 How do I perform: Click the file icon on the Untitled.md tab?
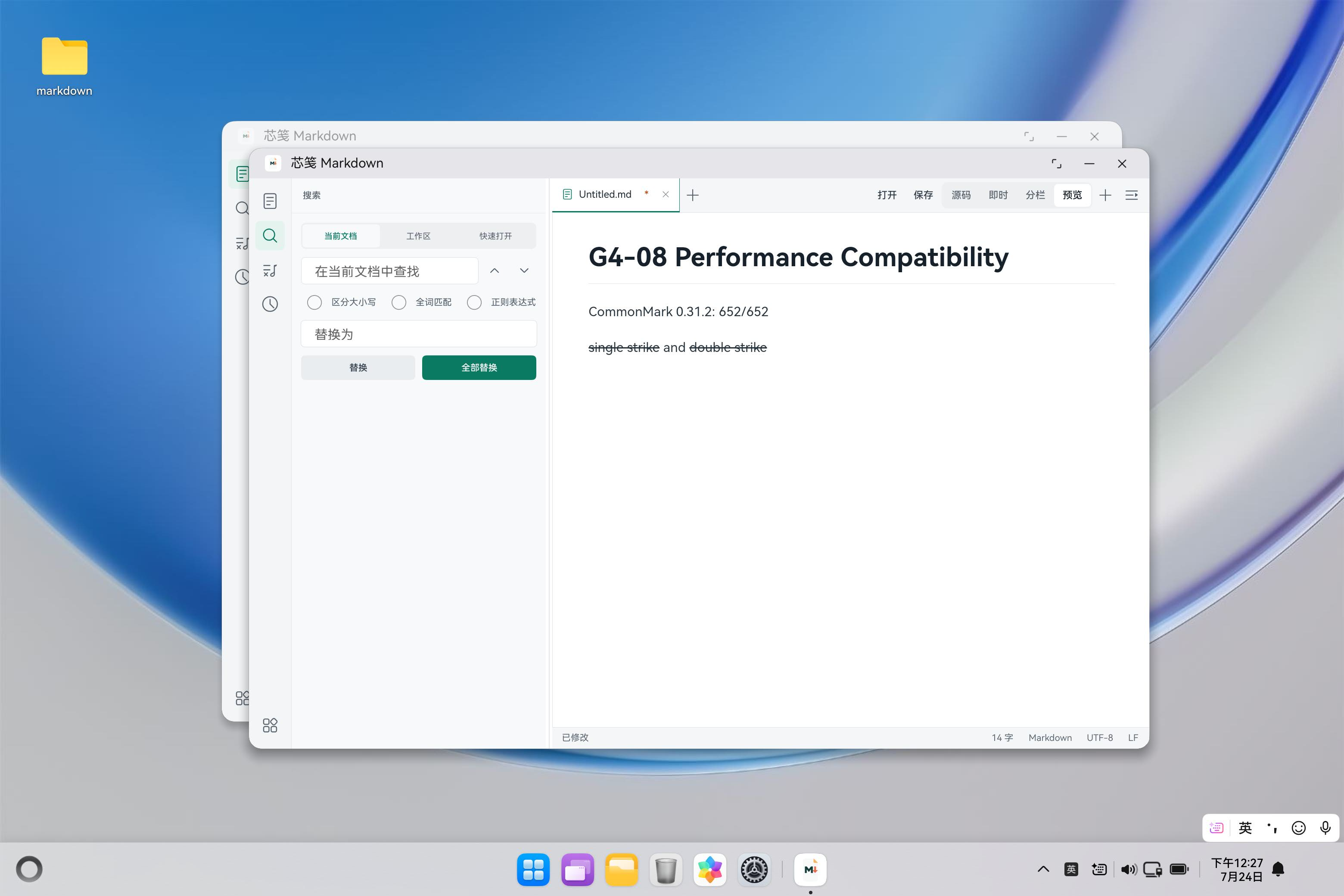point(567,194)
